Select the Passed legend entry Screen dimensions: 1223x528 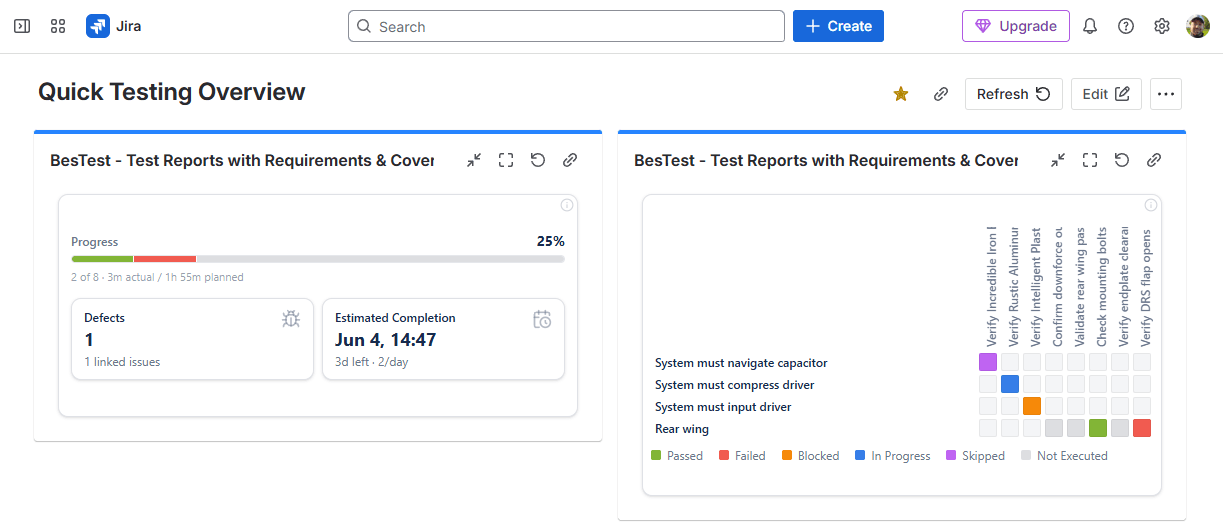677,456
